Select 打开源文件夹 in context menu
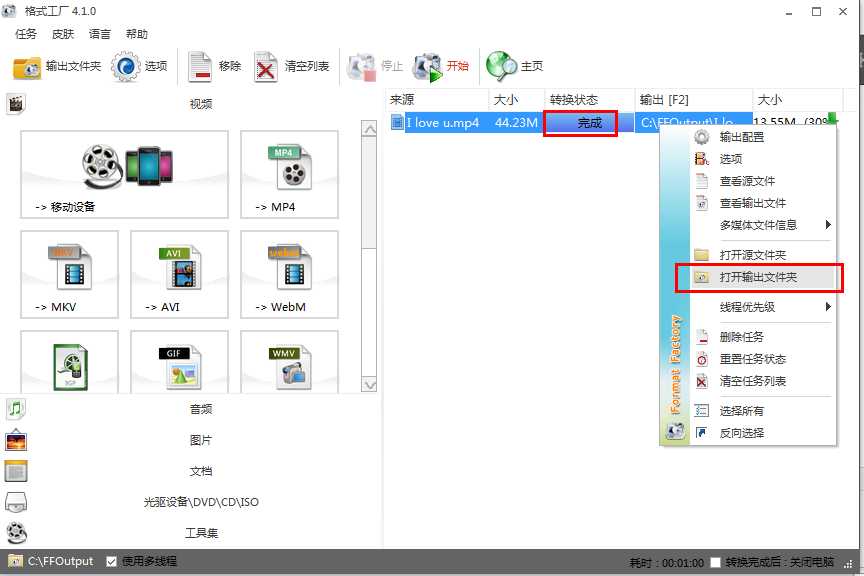 click(763, 255)
